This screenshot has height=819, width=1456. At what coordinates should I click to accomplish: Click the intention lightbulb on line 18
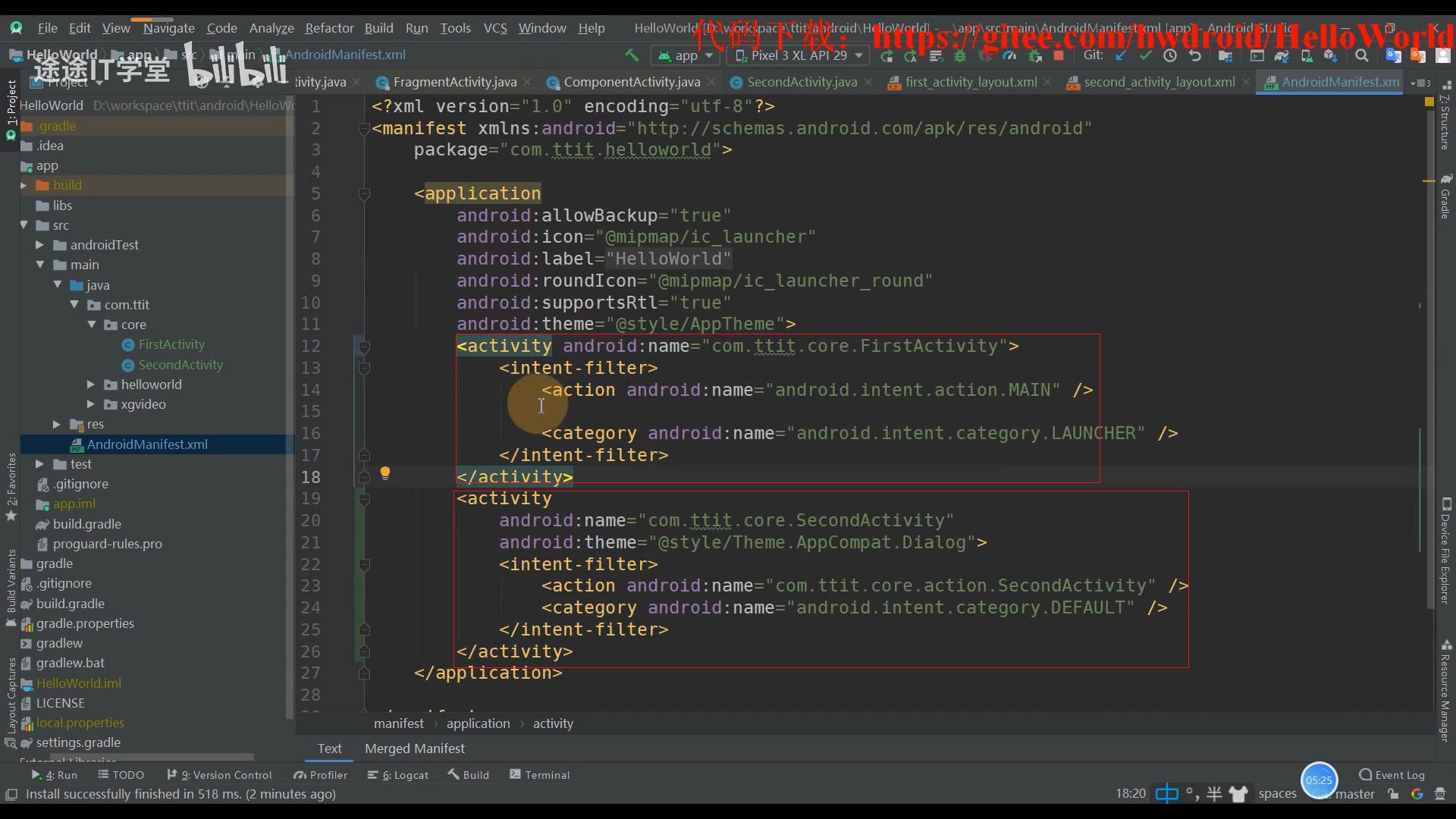coord(385,474)
